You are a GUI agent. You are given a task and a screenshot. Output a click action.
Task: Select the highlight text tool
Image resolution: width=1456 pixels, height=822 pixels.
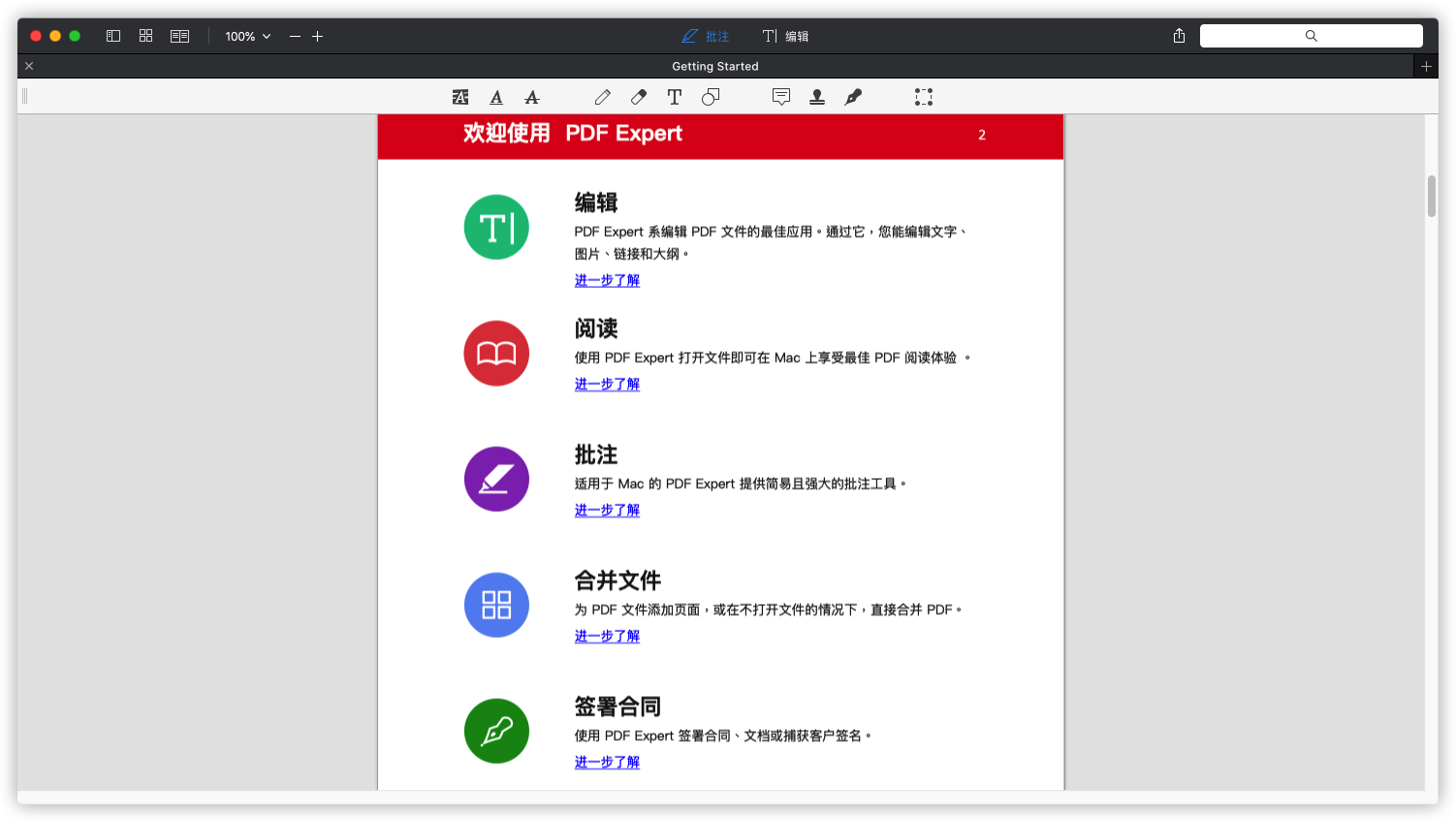pyautogui.click(x=460, y=97)
